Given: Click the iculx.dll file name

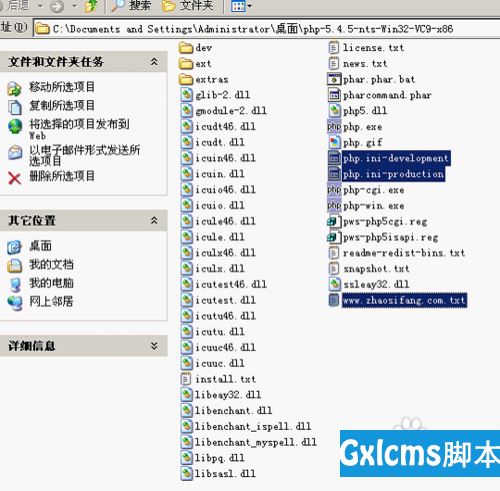Looking at the screenshot, I should coord(220,268).
